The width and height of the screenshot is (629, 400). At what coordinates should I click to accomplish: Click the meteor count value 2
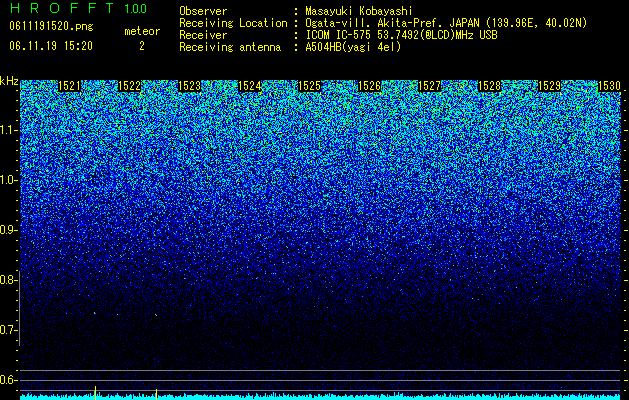tap(142, 46)
